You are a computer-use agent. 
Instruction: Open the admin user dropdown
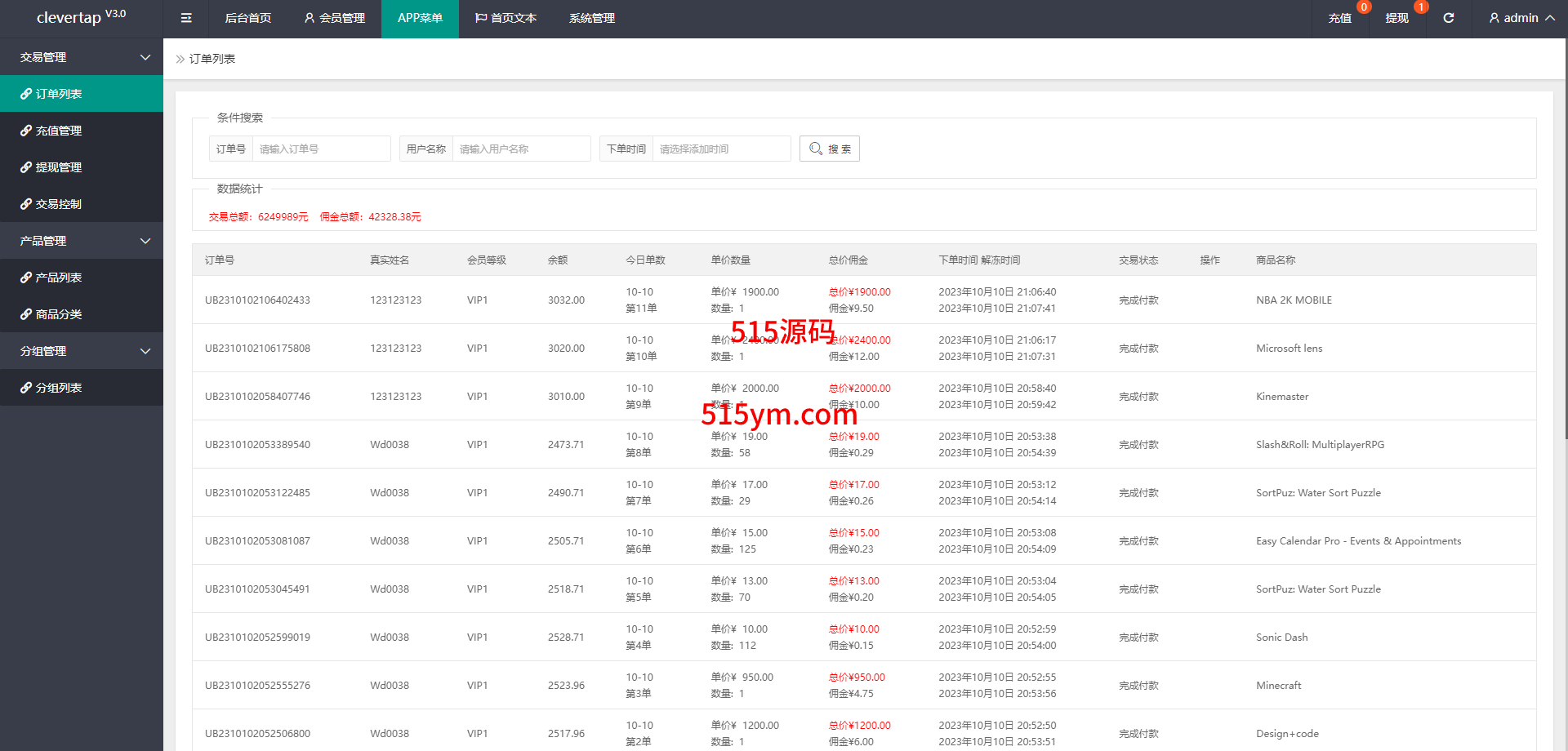1521,18
